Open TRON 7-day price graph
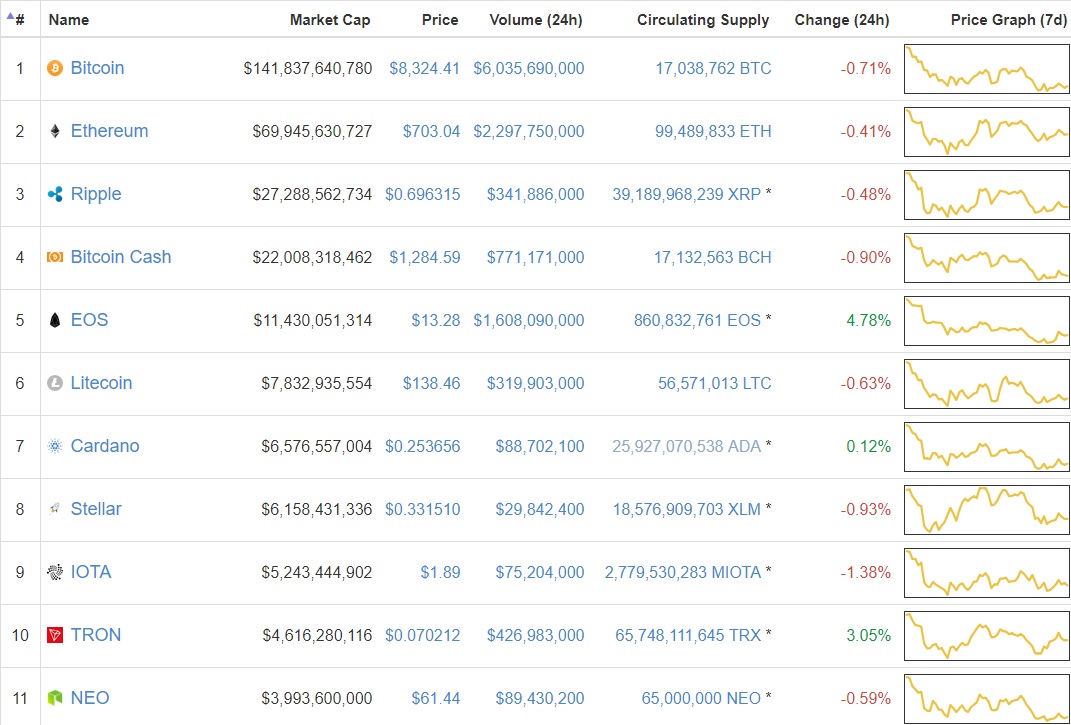 [987, 635]
